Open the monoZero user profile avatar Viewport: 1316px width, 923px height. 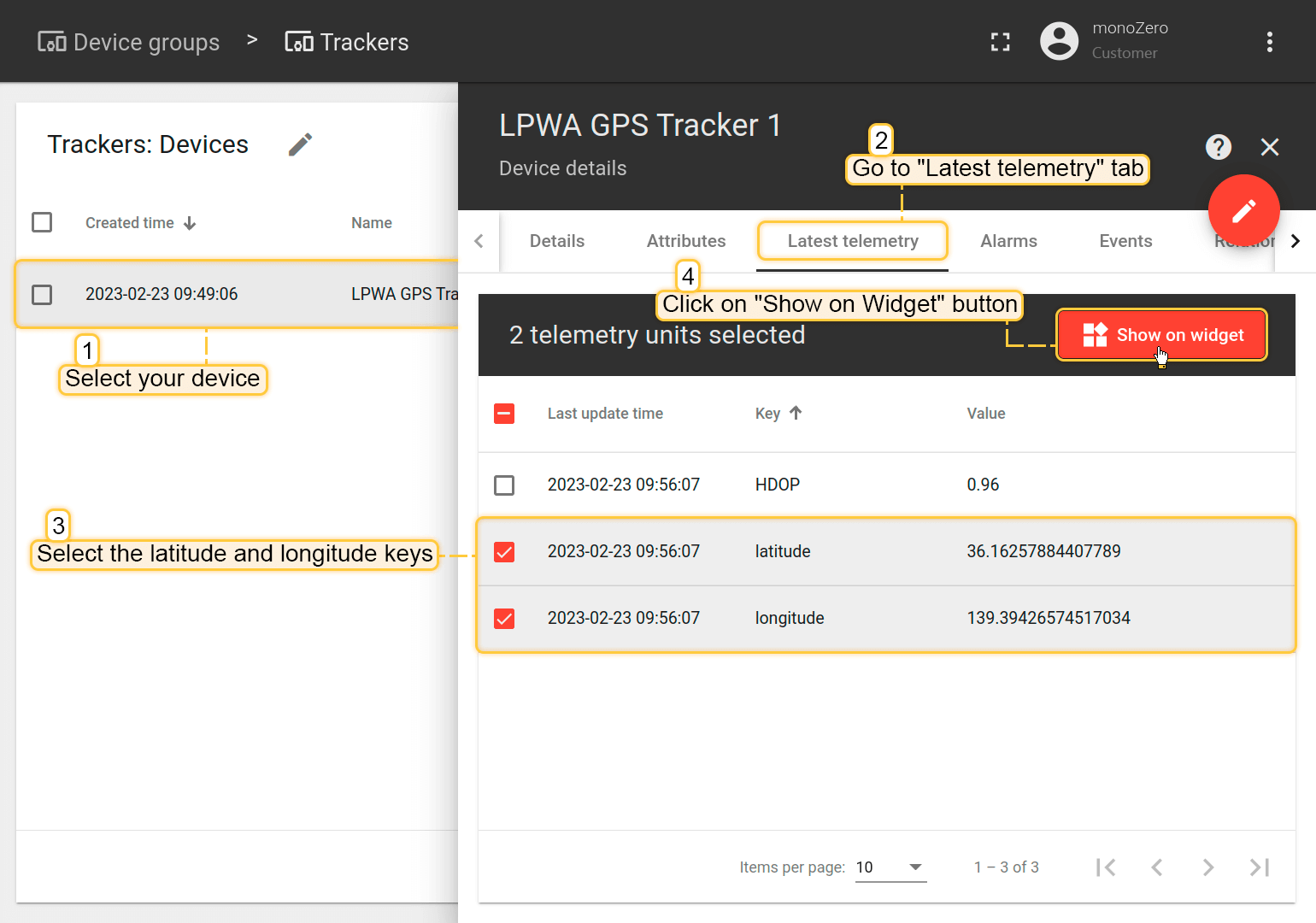1059,41
